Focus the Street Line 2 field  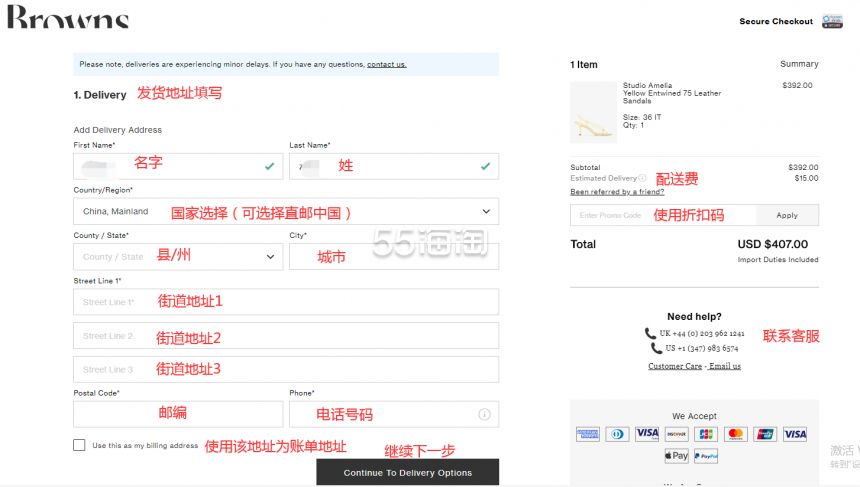click(286, 336)
